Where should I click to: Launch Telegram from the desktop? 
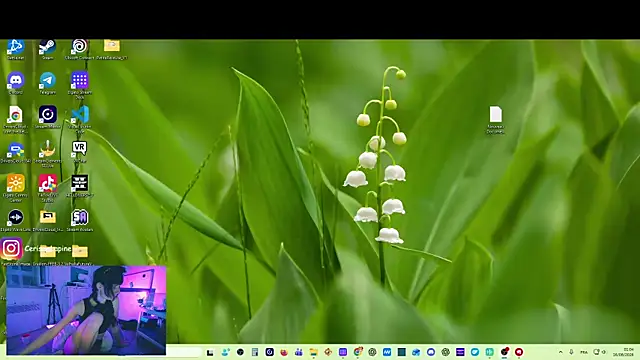47,83
